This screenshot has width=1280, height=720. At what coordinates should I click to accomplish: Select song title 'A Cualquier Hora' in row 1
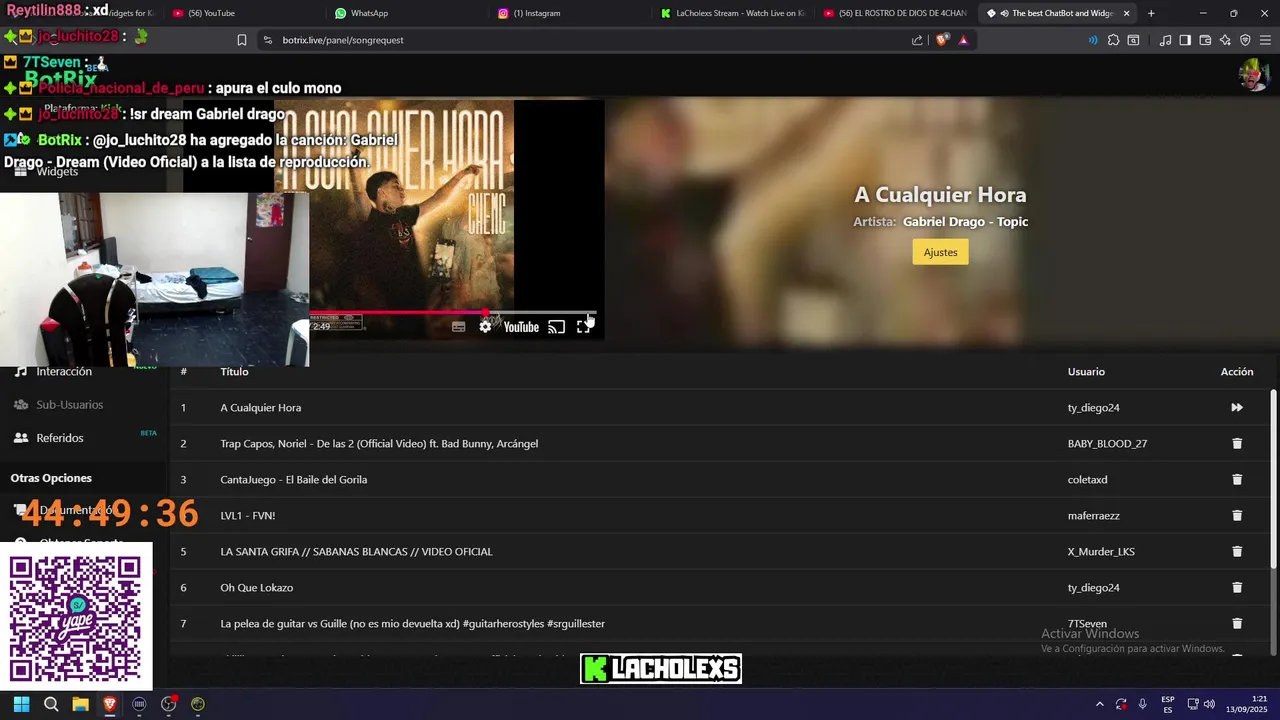pyautogui.click(x=260, y=407)
